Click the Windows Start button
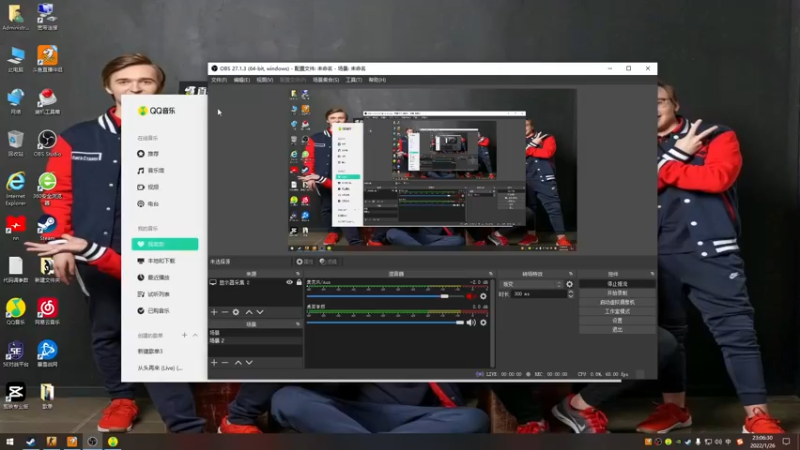800x450 pixels. tap(10, 441)
